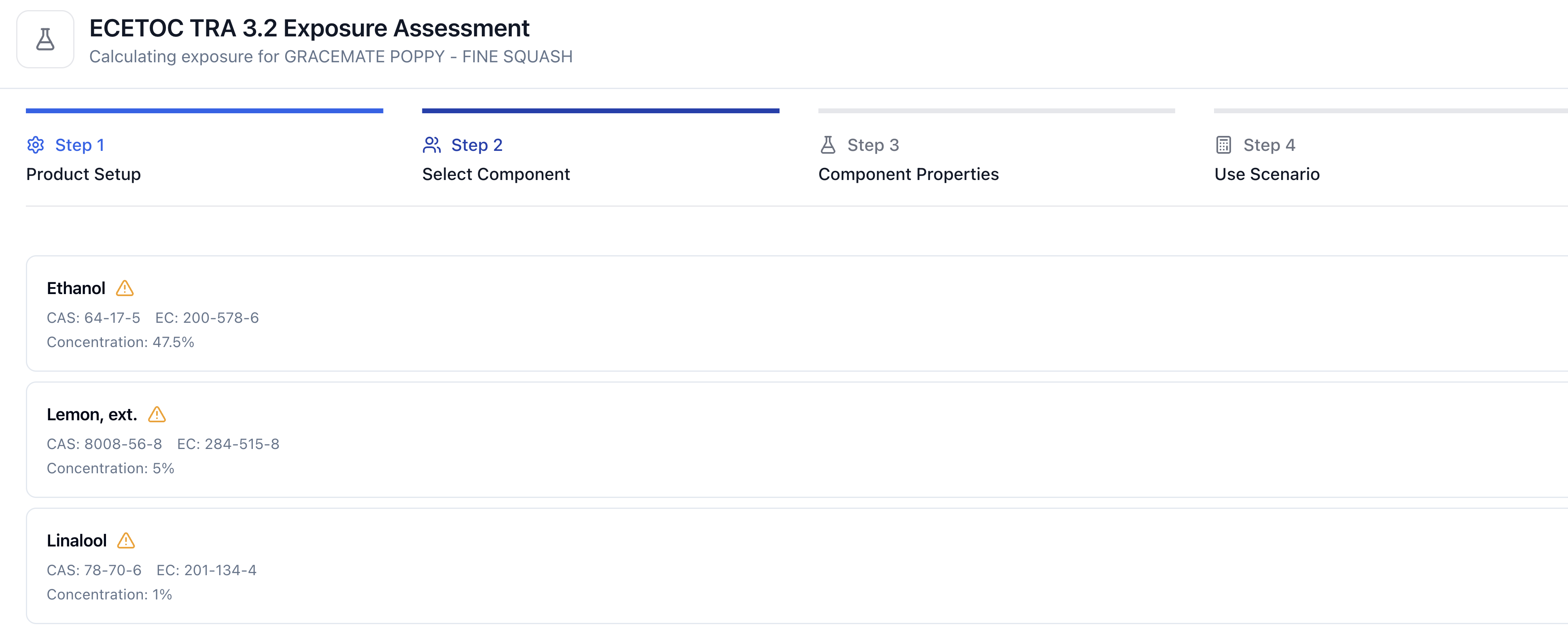Click the warning icon beside Linalool
Screen dimensions: 1568x631
(x=126, y=541)
